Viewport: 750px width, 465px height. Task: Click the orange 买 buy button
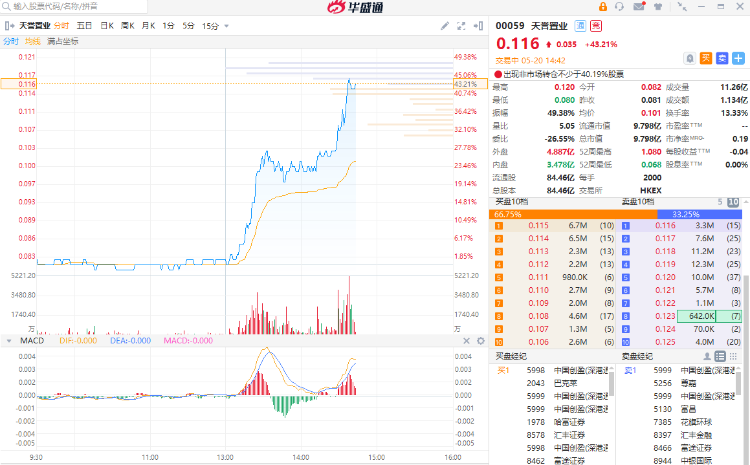tap(706, 58)
